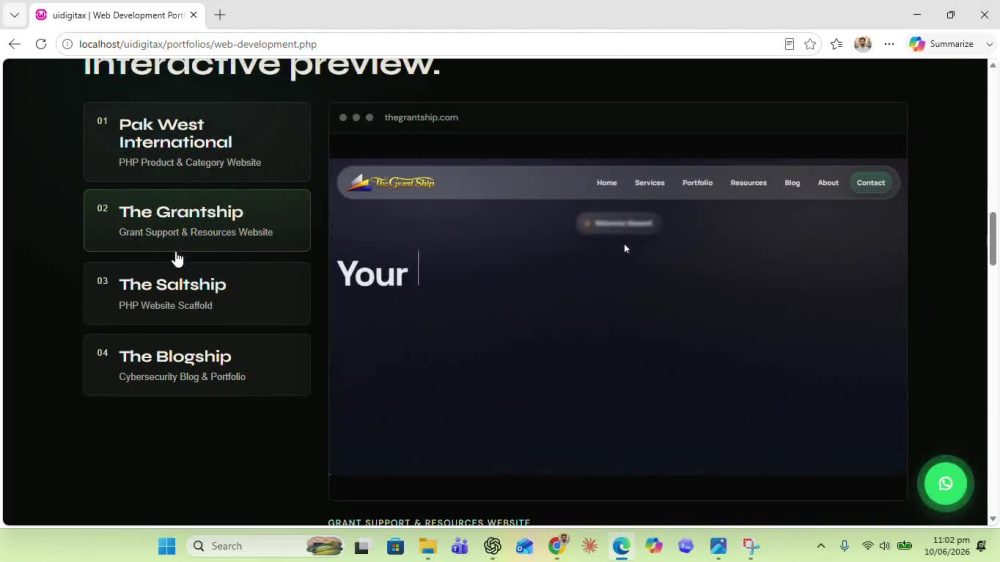Select the uidigitax Web Development tab

point(117,15)
